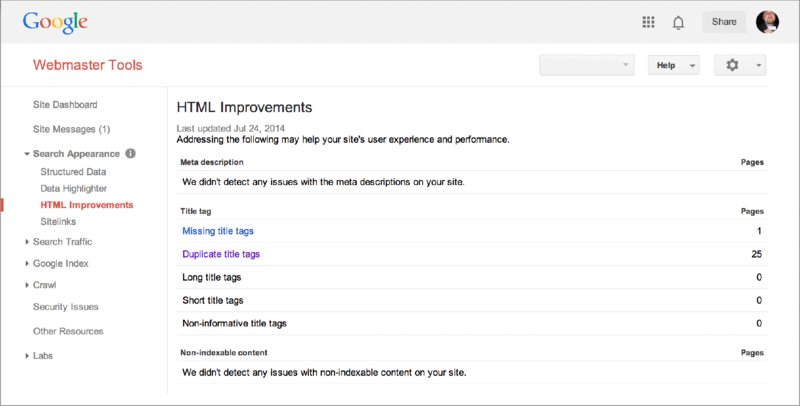
Task: Open the Google apps grid icon
Action: [648, 22]
